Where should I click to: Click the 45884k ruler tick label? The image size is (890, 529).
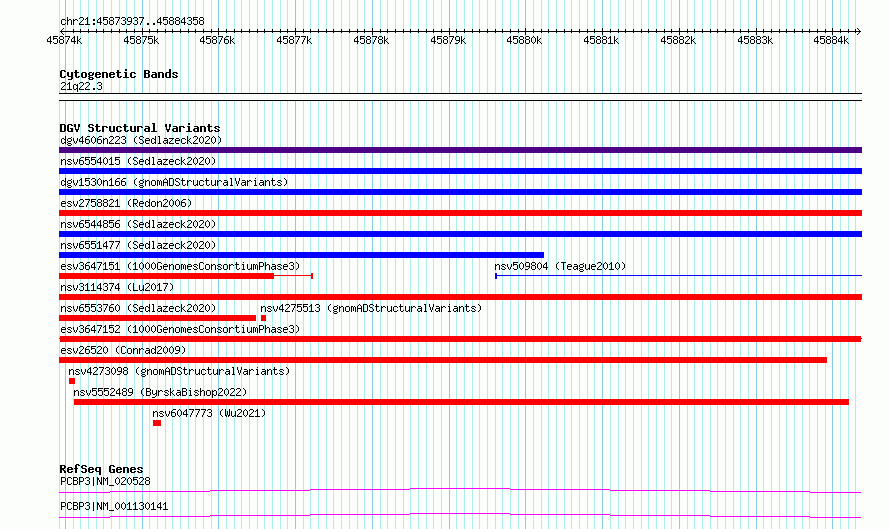[x=831, y=40]
